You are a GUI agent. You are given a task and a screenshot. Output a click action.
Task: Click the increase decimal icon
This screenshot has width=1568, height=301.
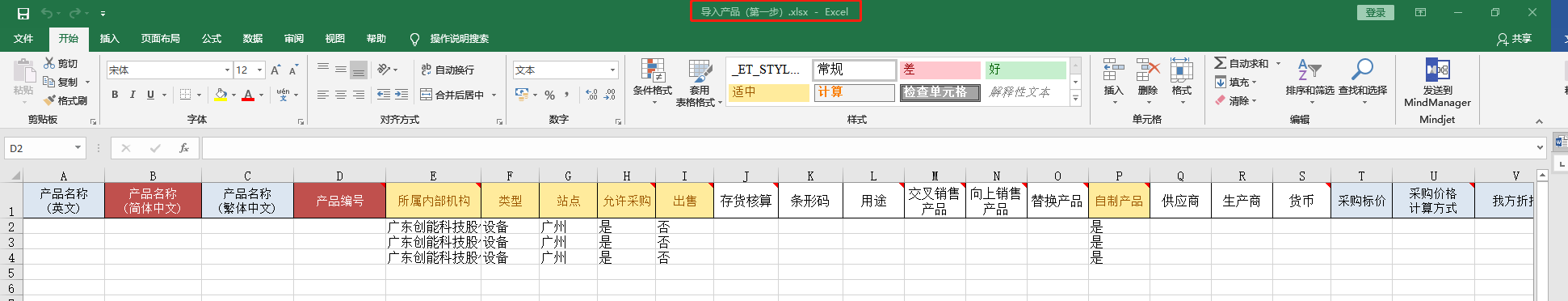click(x=591, y=95)
